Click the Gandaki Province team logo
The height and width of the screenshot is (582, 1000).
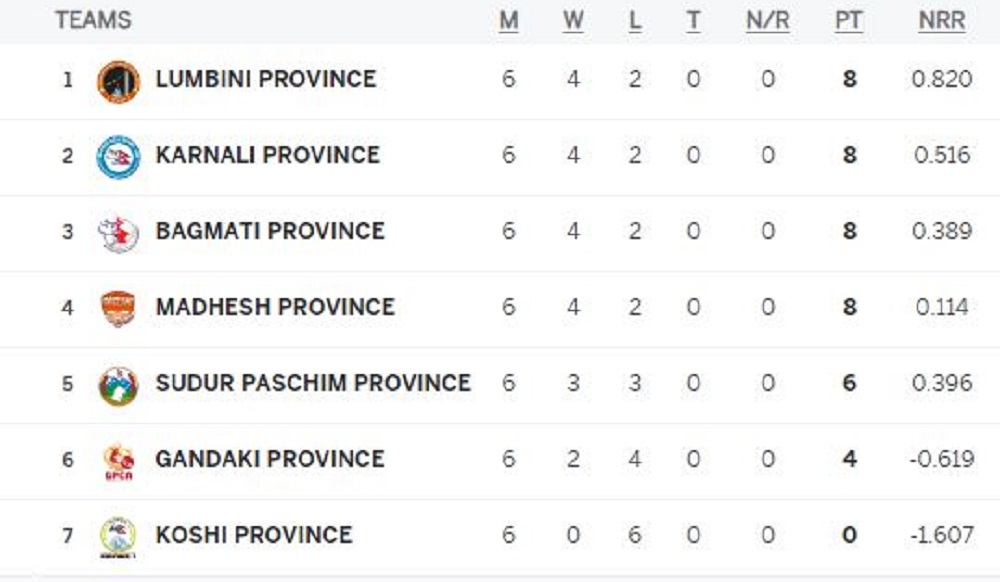(x=119, y=462)
